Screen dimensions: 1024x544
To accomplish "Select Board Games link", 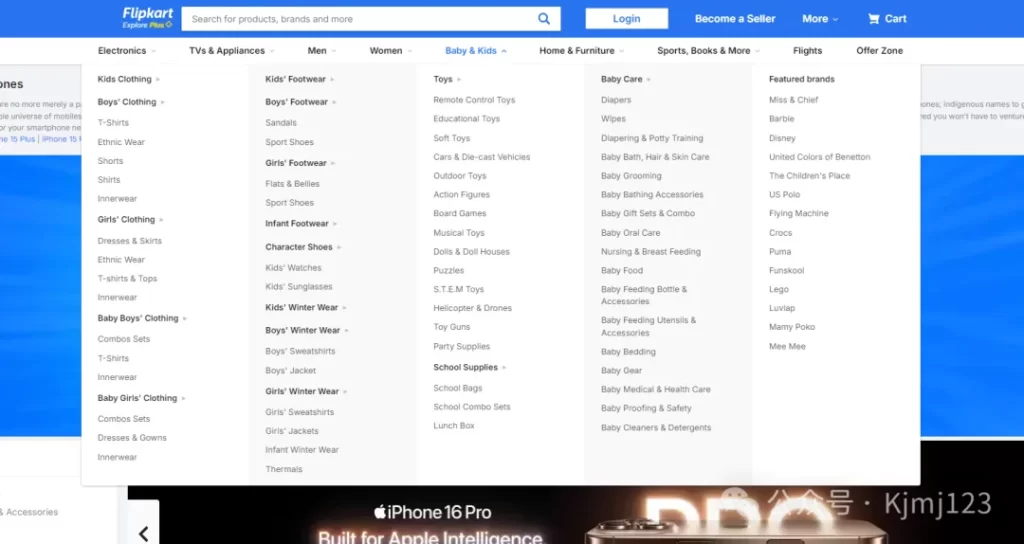I will tap(459, 214).
